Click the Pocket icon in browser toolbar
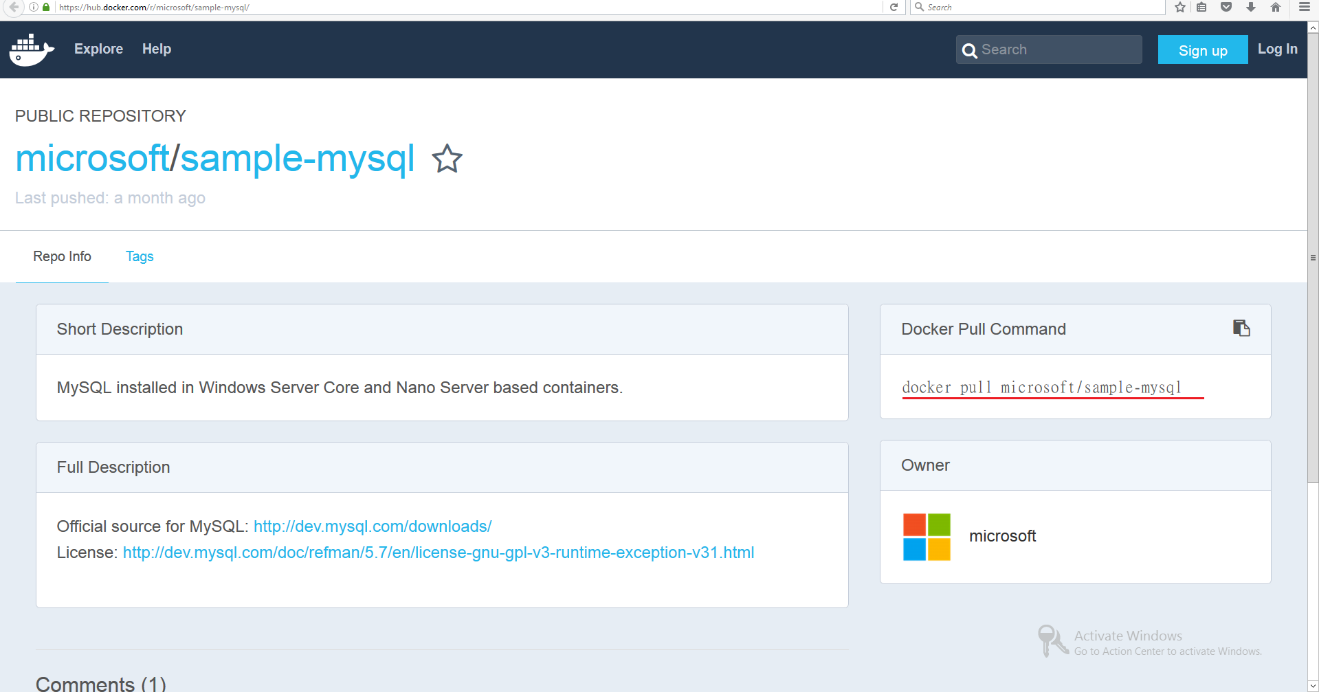The height and width of the screenshot is (692, 1319). pos(1226,7)
